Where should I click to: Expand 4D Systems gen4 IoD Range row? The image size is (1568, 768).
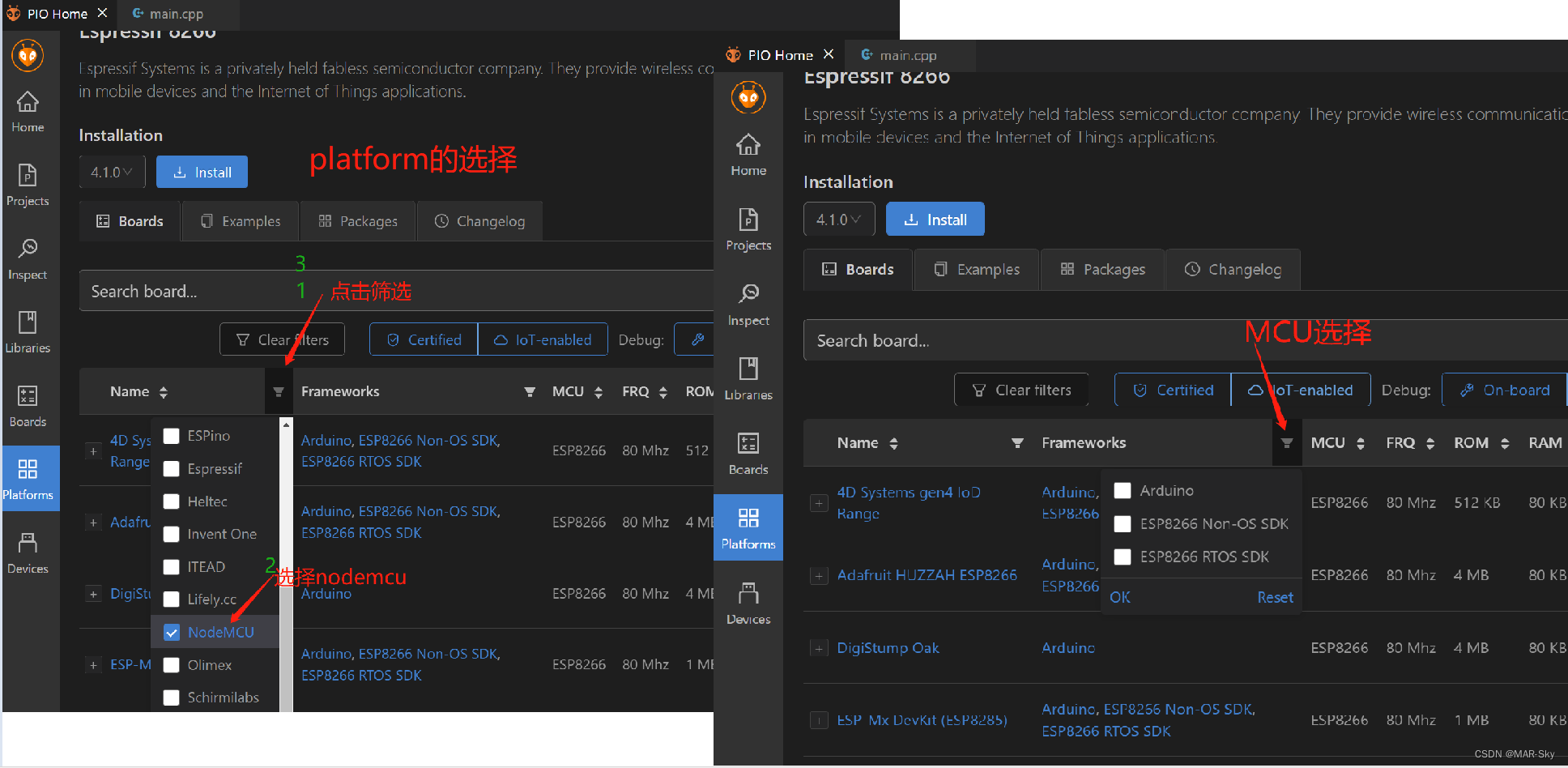pos(819,503)
